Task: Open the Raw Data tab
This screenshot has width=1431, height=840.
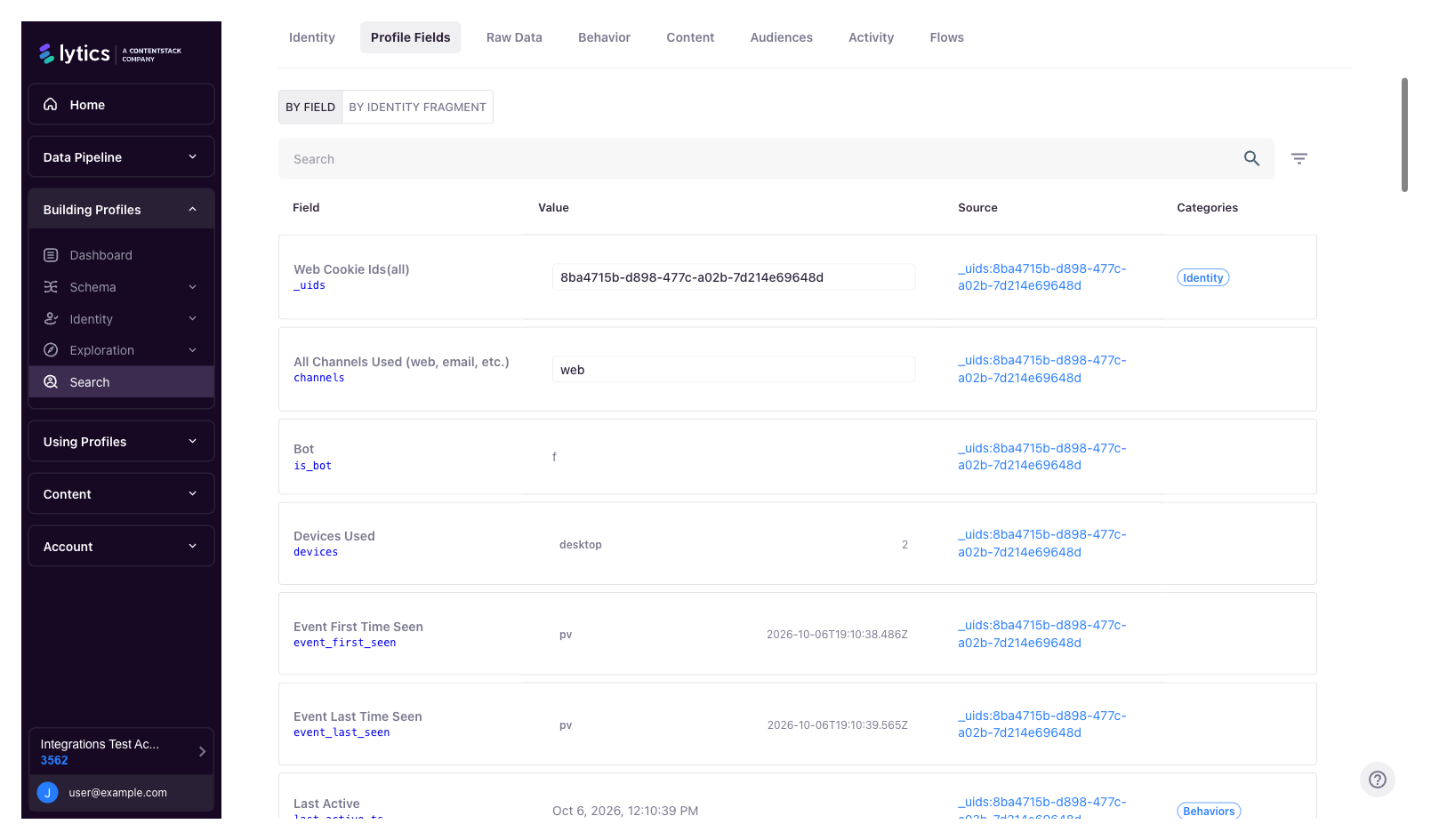Action: coord(514,37)
